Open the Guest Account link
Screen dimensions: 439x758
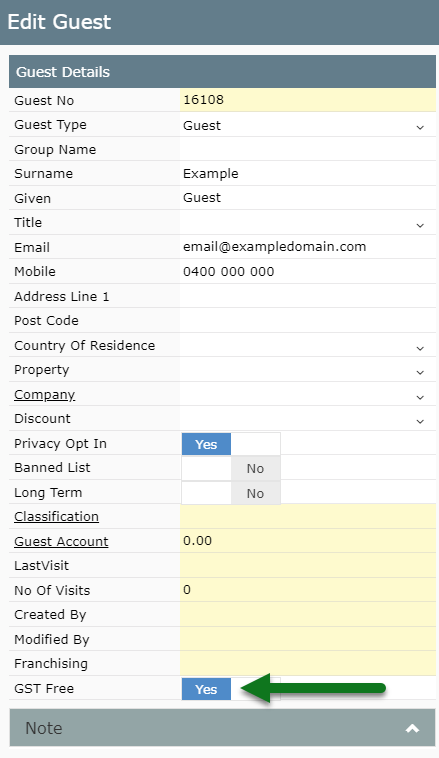pos(61,541)
